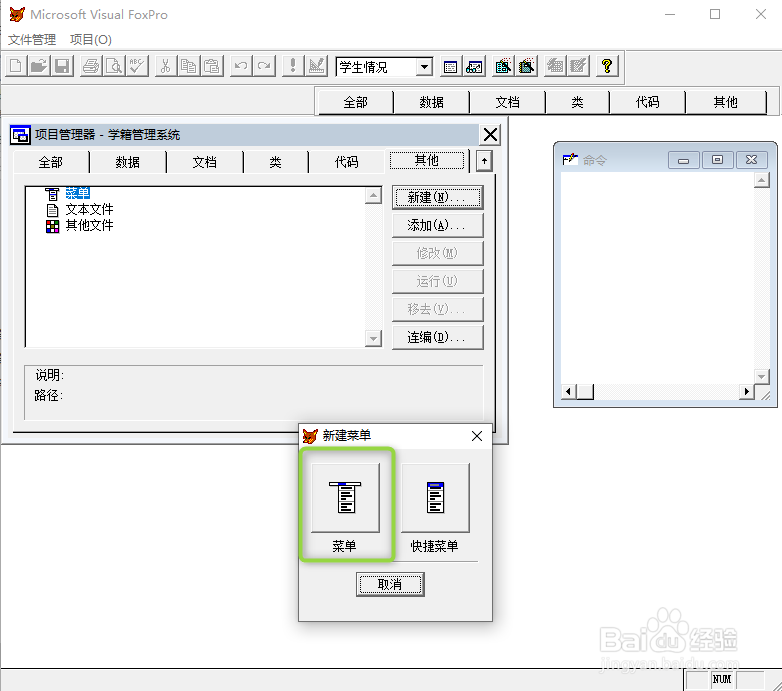Image resolution: width=782 pixels, height=691 pixels.
Task: Click the Redo toolbar icon
Action: pos(264,66)
